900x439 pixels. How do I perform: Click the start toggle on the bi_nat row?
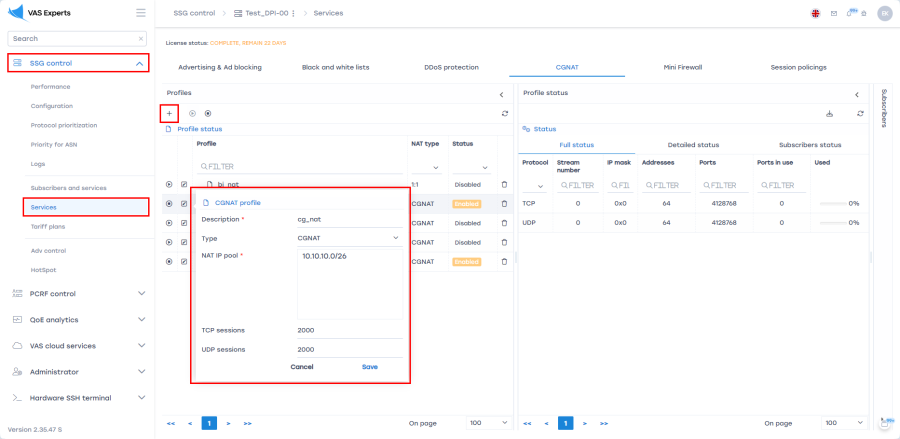(x=169, y=184)
